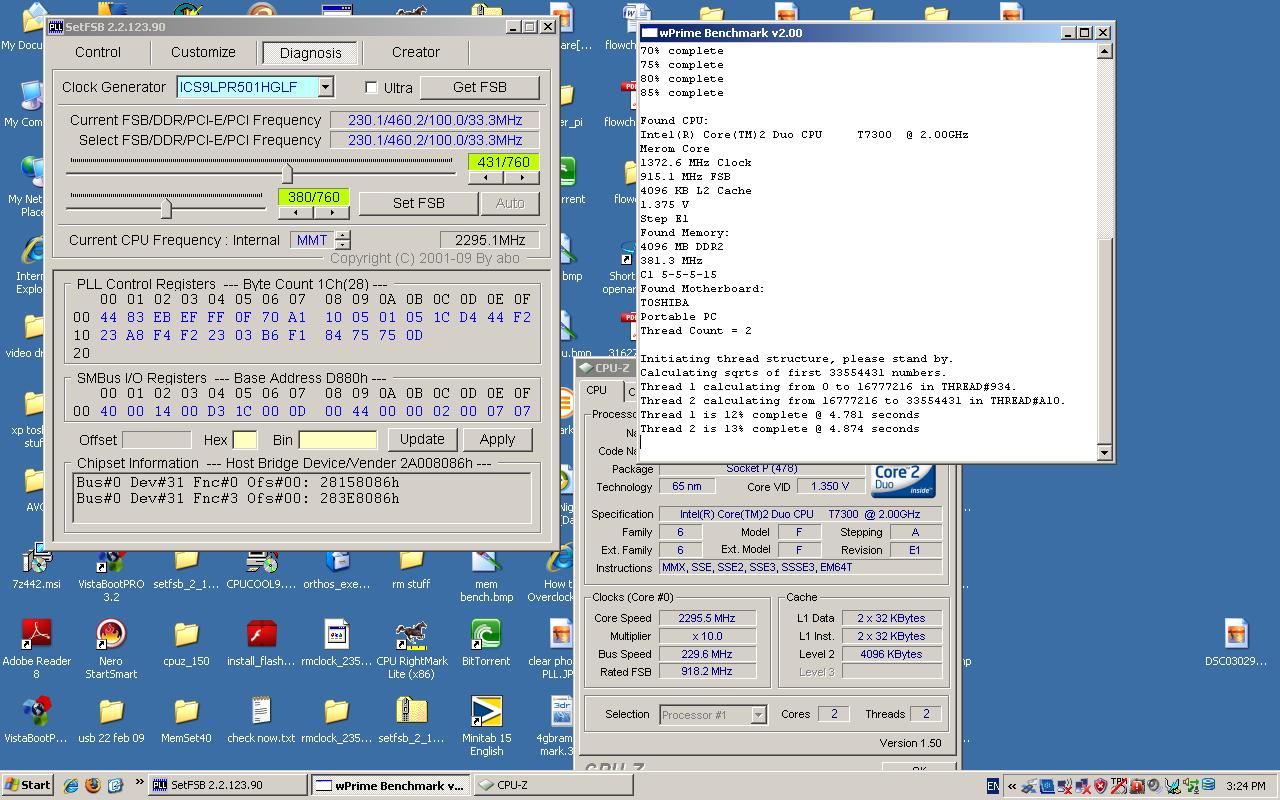Launch Internet Explorer from Quick Launch

[71, 785]
